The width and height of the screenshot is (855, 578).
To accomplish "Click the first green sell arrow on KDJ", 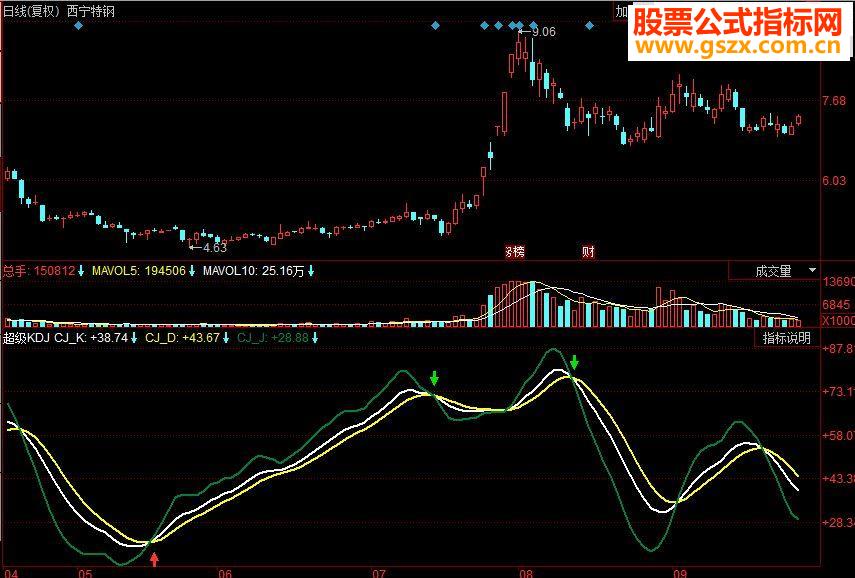I will click(x=434, y=378).
